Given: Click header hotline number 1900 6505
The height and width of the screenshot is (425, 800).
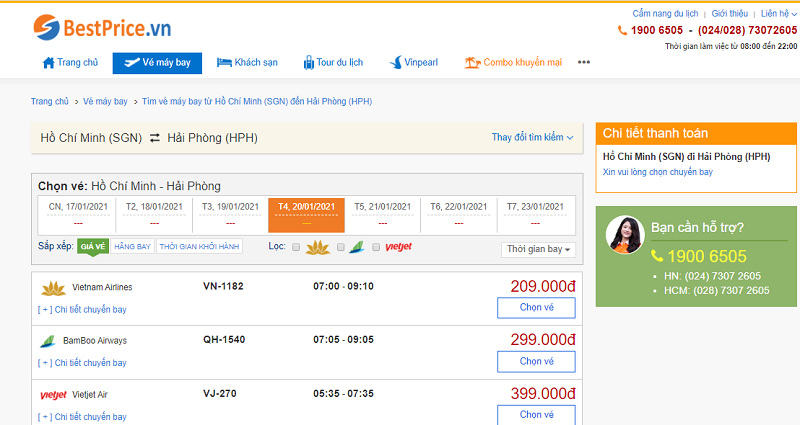Looking at the screenshot, I should point(657,31).
